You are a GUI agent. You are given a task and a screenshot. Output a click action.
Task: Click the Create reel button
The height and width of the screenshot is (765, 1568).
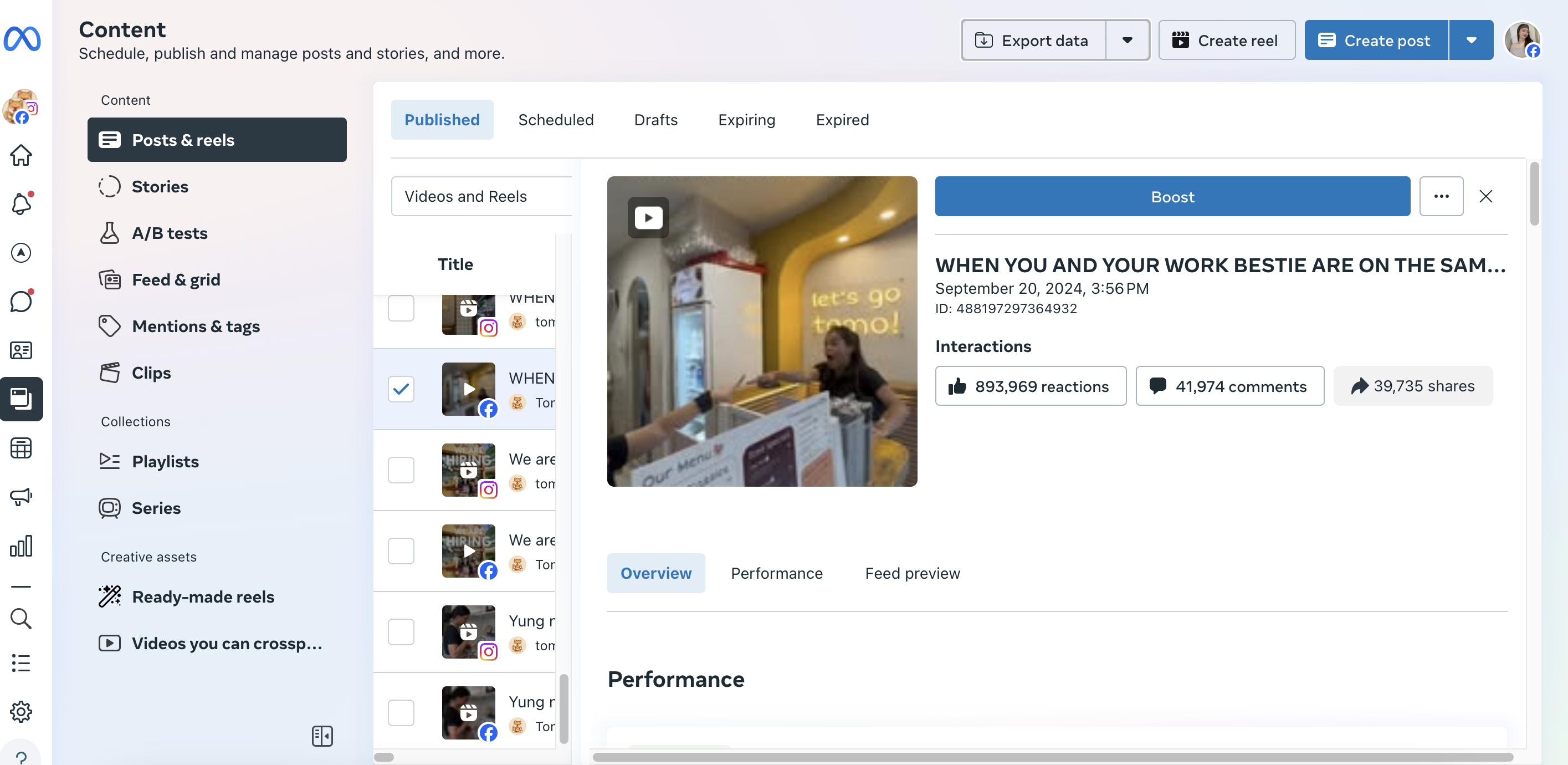point(1226,40)
